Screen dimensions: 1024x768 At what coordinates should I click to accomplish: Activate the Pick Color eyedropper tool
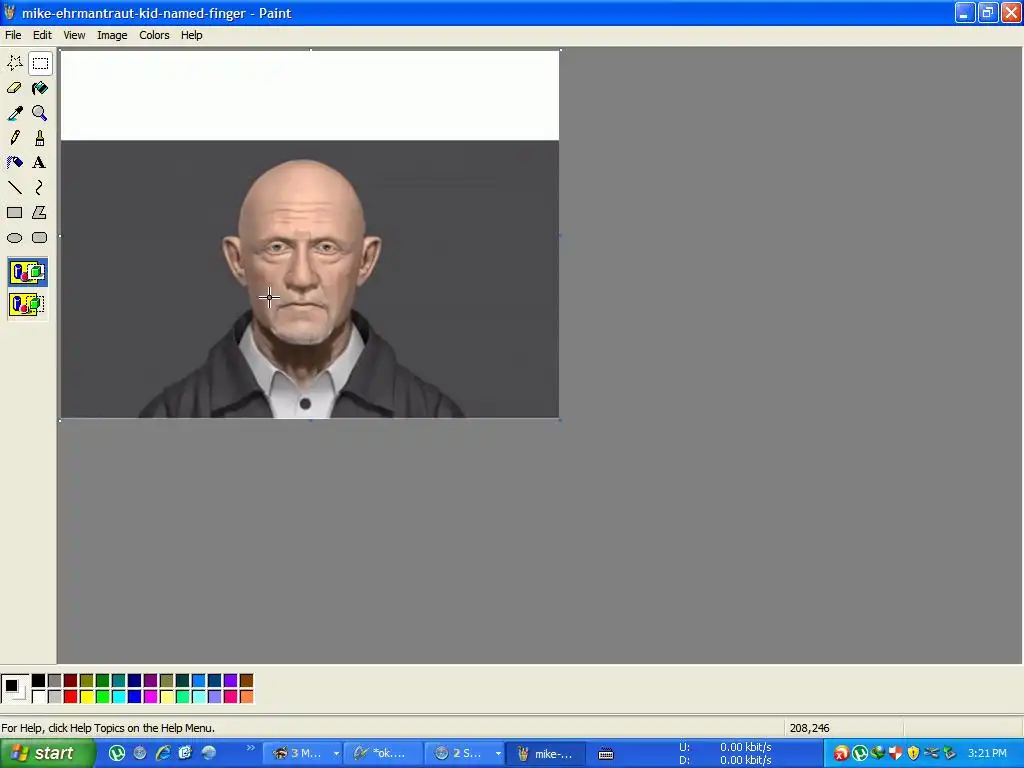point(14,113)
